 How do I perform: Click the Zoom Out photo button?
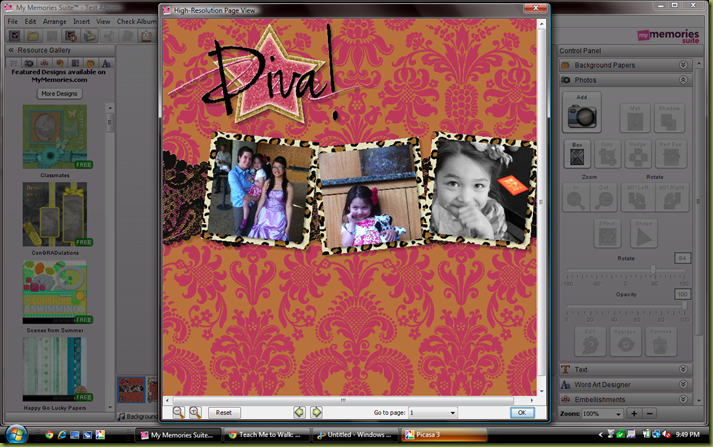click(603, 197)
